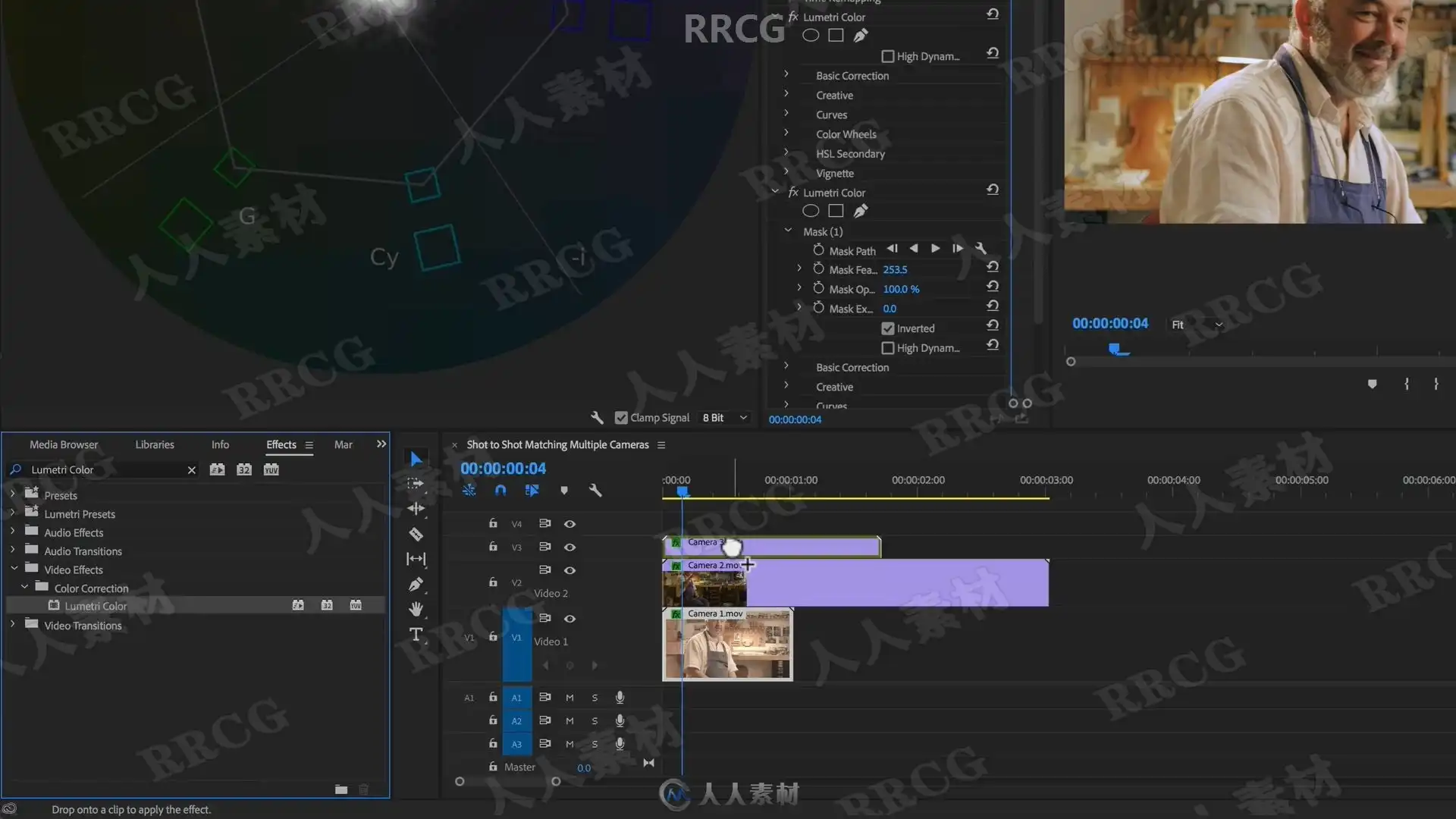Select the Pen tool in toolbar

tap(416, 584)
